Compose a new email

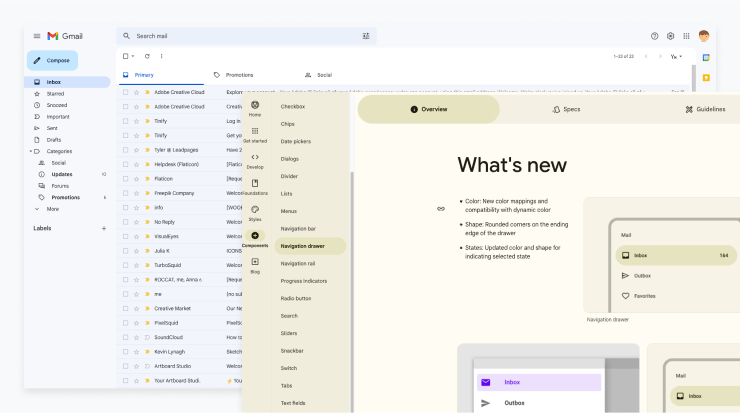(52, 60)
